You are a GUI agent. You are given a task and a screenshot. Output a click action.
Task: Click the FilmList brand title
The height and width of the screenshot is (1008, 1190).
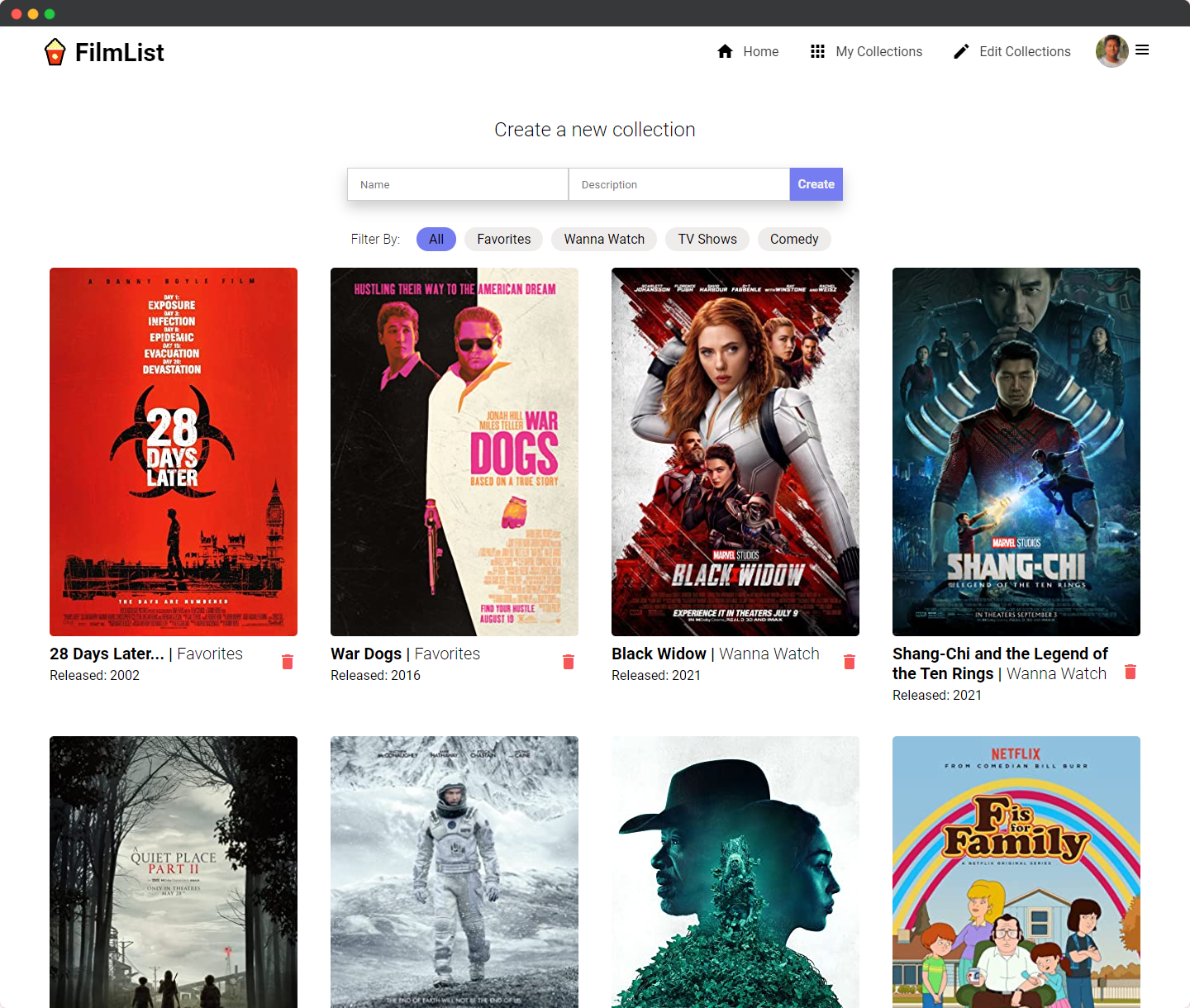click(x=120, y=52)
